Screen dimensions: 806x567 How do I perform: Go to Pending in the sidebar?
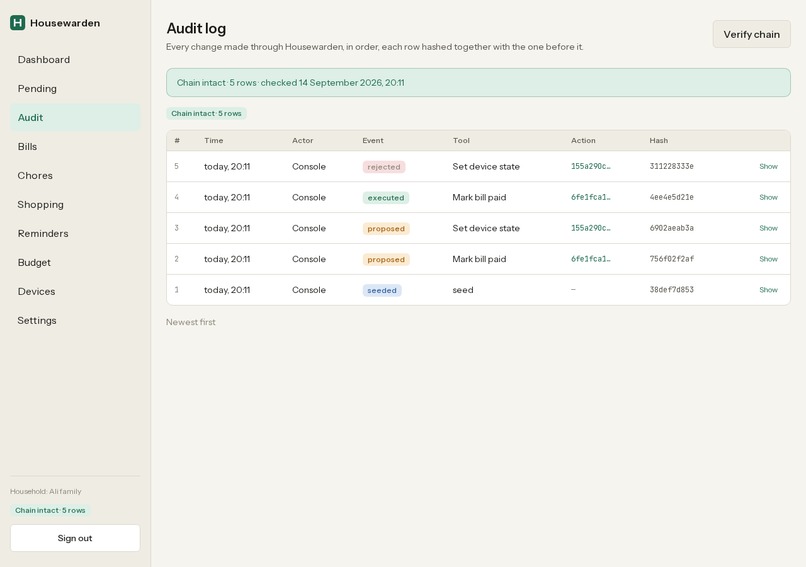click(75, 88)
